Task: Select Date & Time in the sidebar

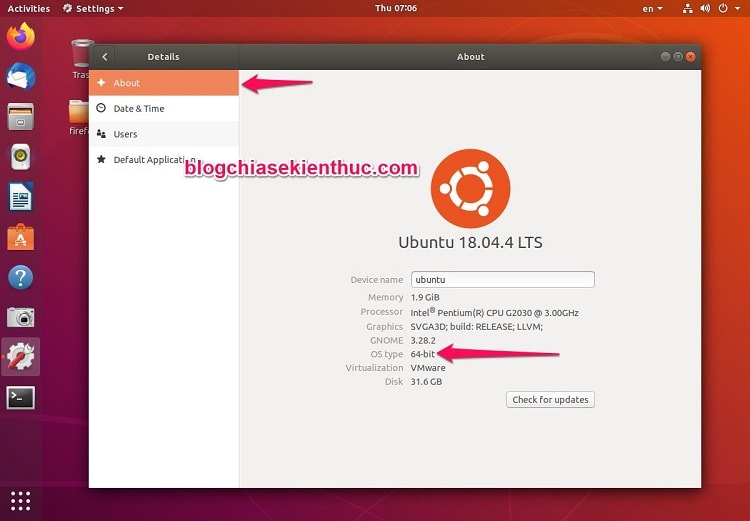Action: (x=164, y=109)
